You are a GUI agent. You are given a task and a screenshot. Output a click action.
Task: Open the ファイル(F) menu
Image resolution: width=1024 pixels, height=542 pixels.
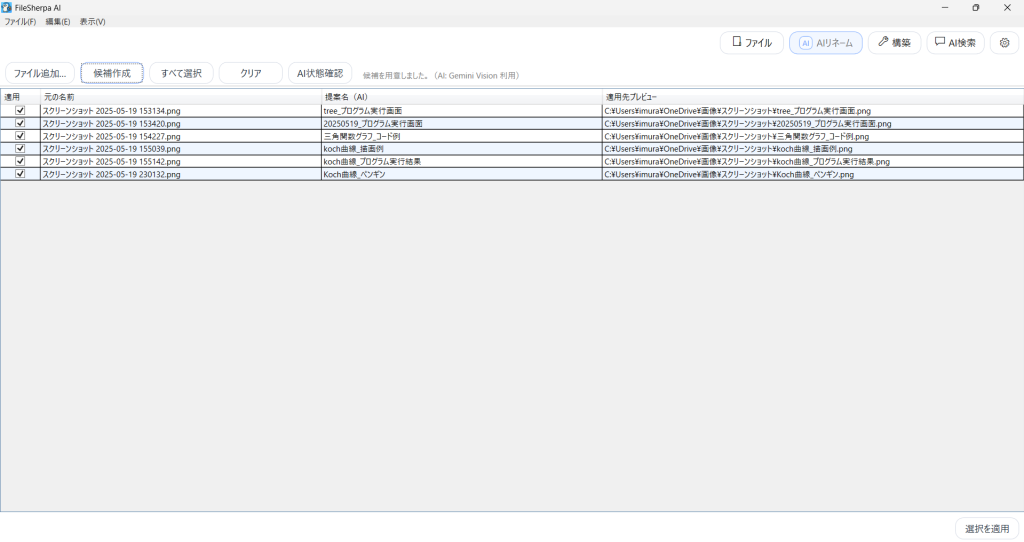[20, 21]
